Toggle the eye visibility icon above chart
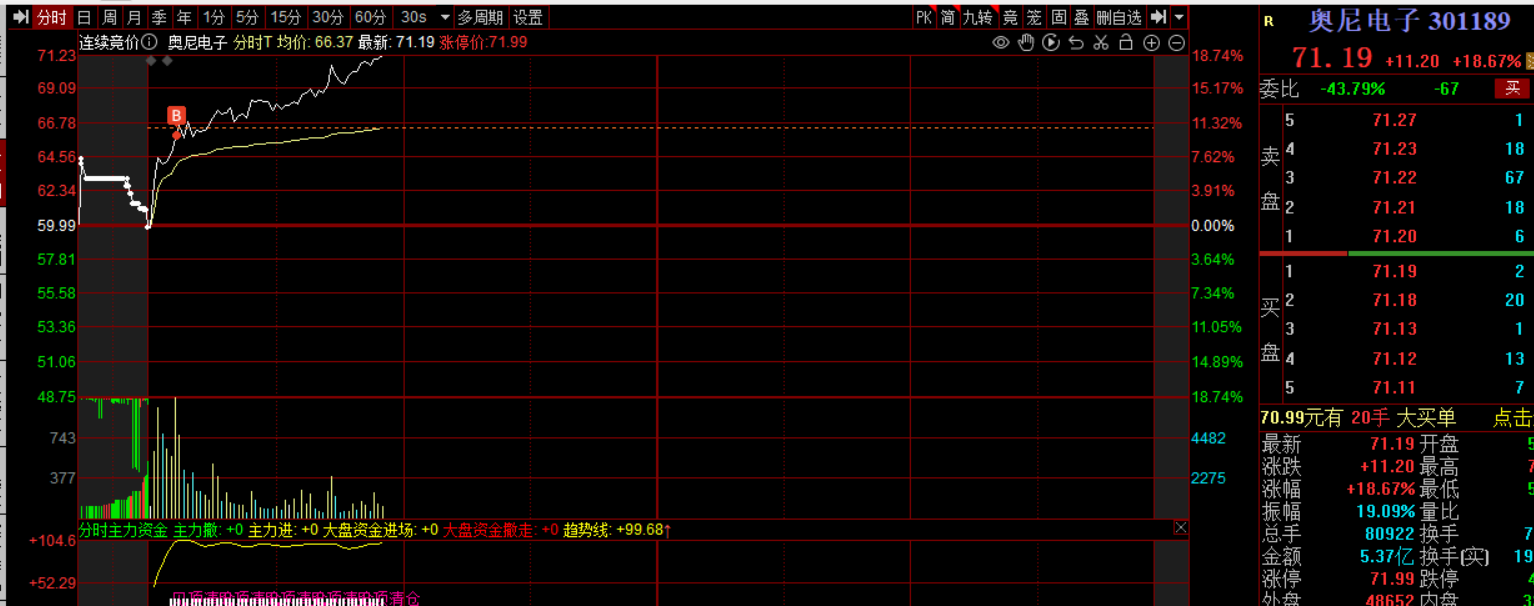Image resolution: width=1534 pixels, height=606 pixels. 1000,42
